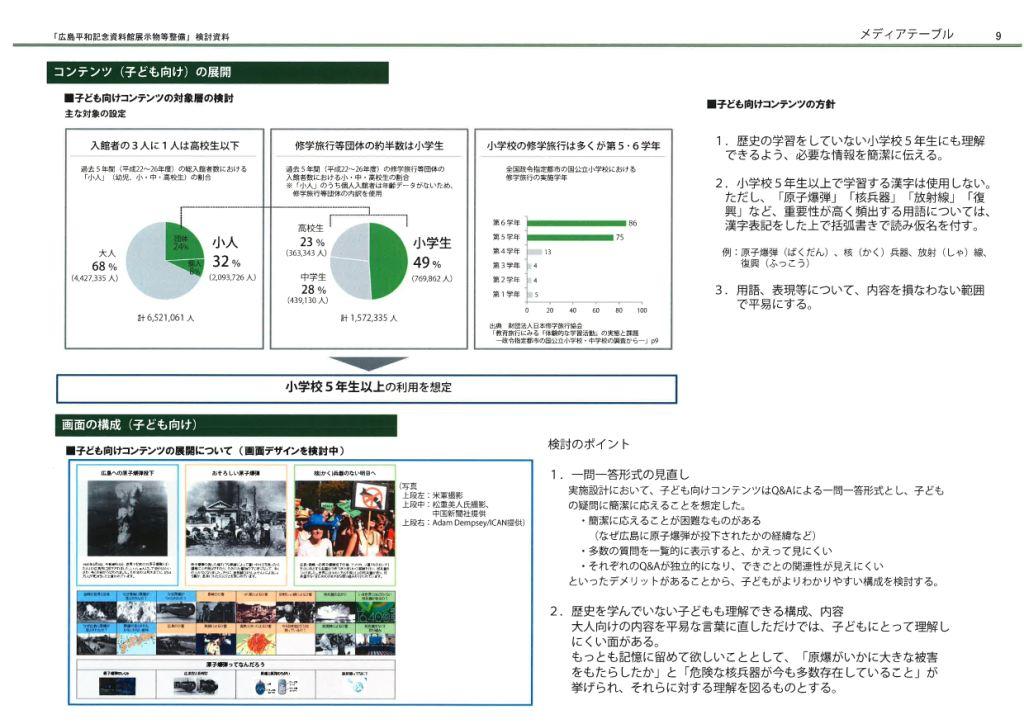Click the 小学生 49% label
1024x724 pixels.
coord(431,253)
